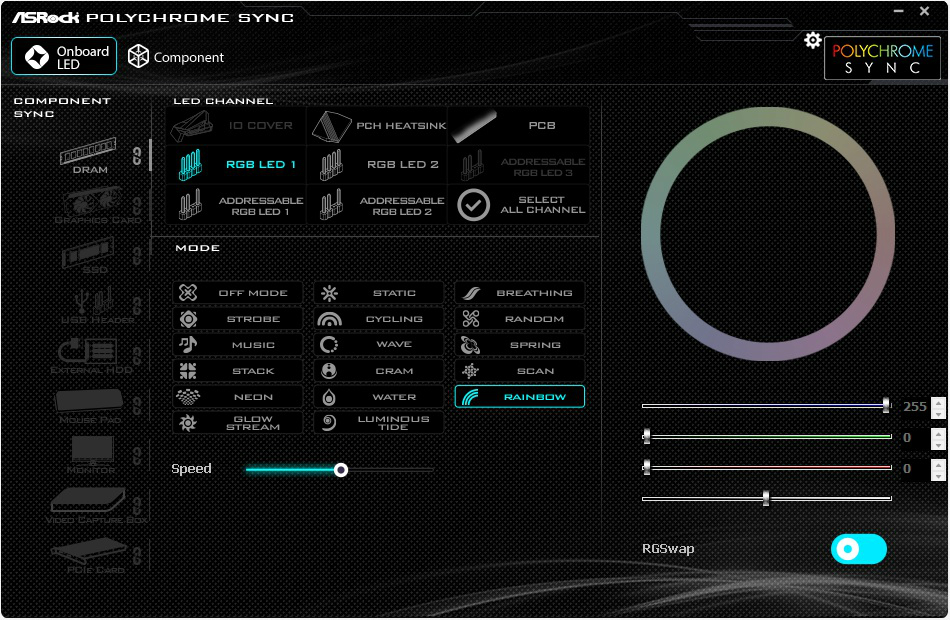The height and width of the screenshot is (620, 950).
Task: Toggle the RGSwap switch
Action: [859, 549]
